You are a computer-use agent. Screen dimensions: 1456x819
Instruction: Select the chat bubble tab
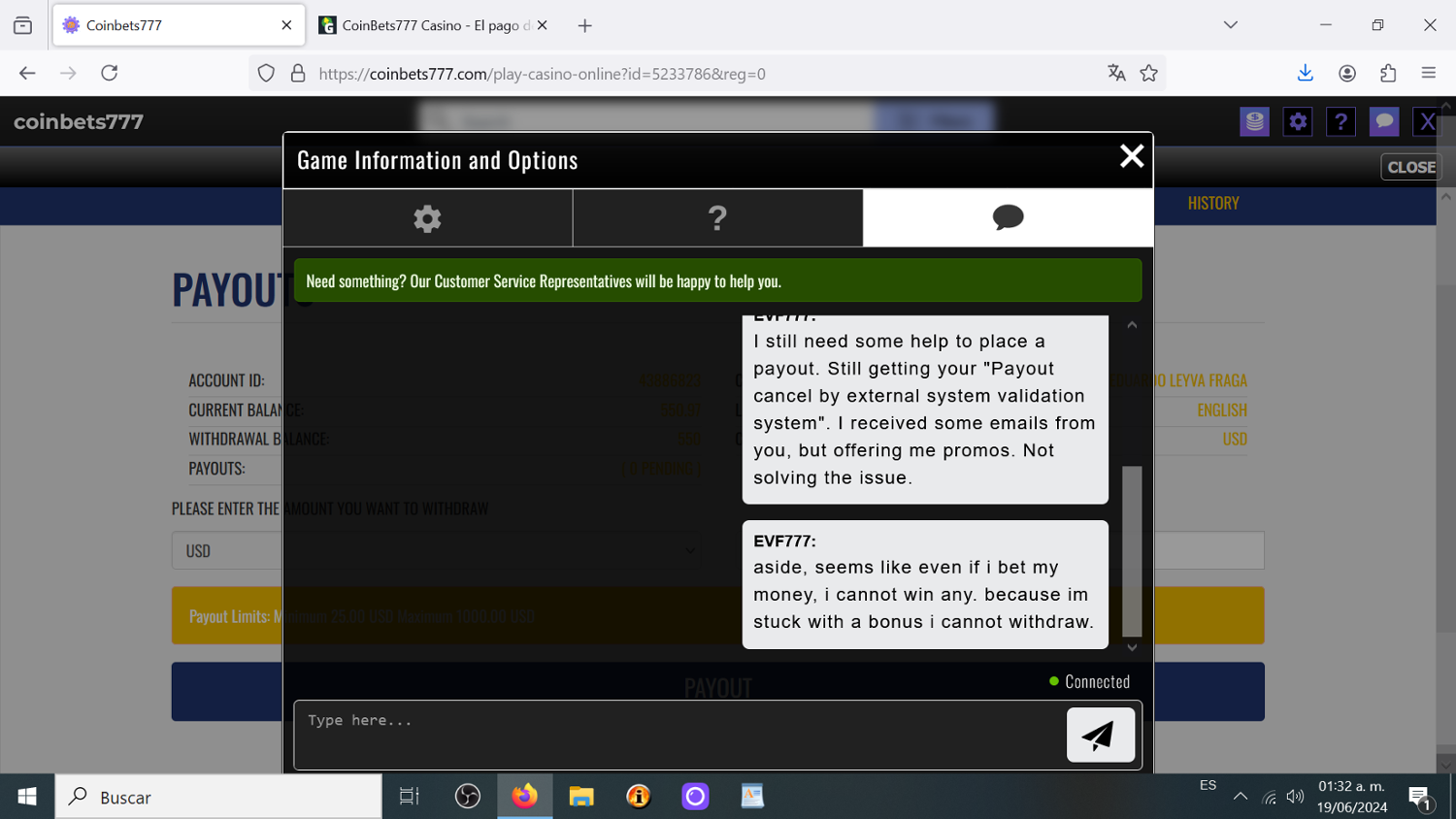click(x=1008, y=217)
